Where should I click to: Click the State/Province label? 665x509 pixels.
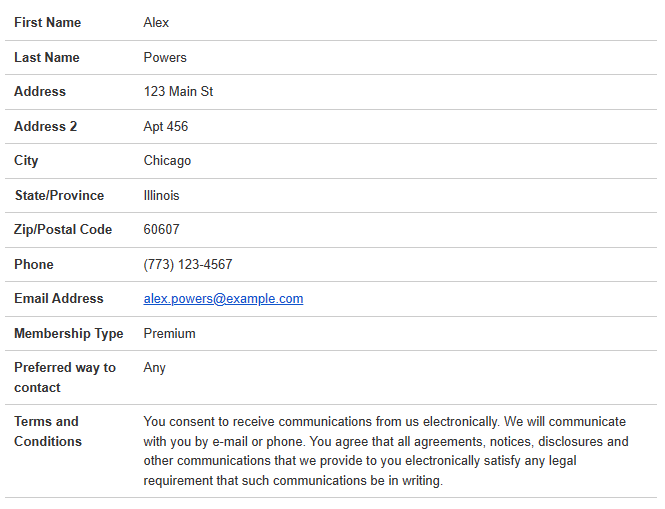tap(59, 196)
